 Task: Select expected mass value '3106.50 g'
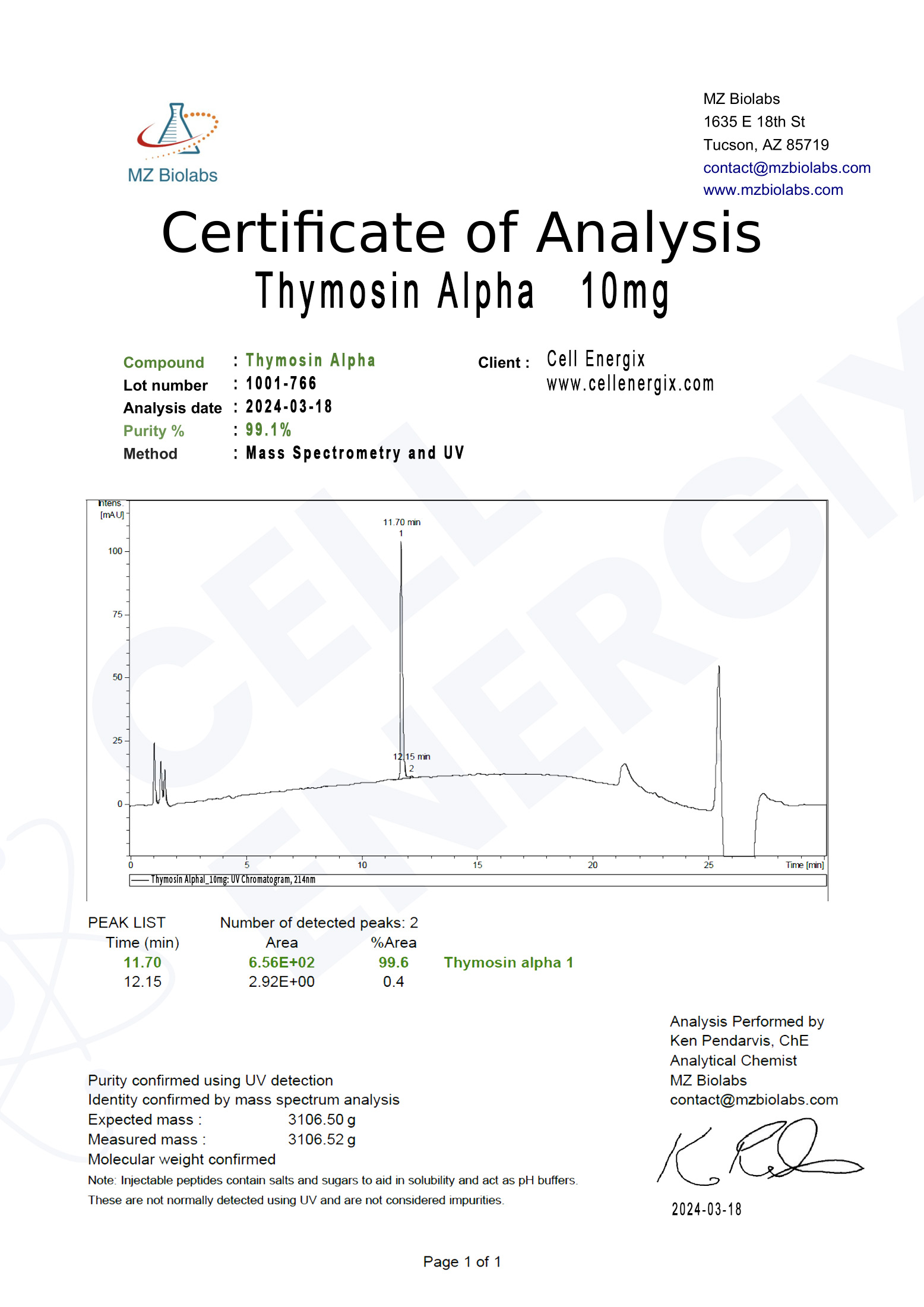(322, 1120)
